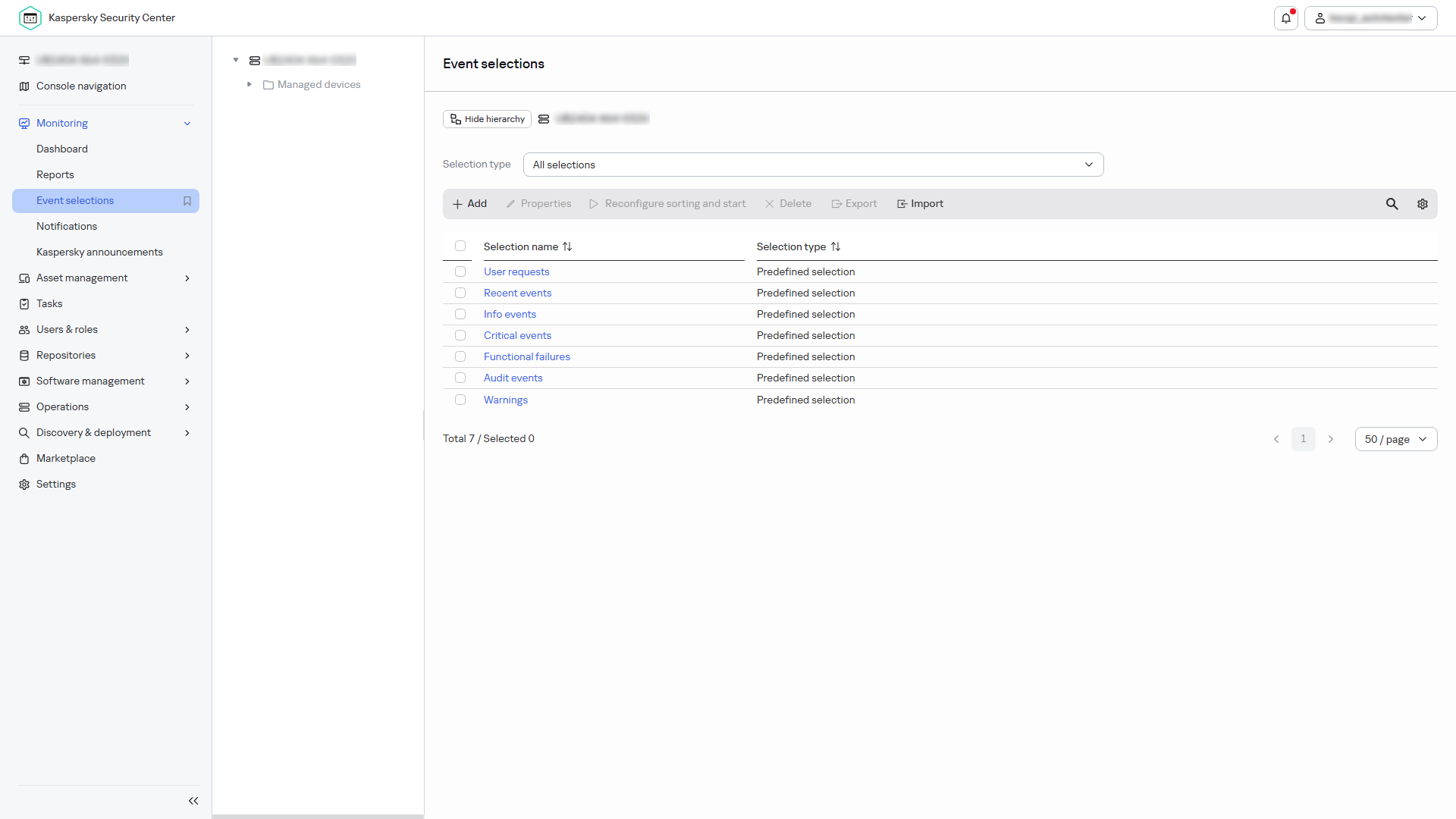1456x819 pixels.
Task: Click the Kaspersky Security Center logo
Action: [x=30, y=17]
